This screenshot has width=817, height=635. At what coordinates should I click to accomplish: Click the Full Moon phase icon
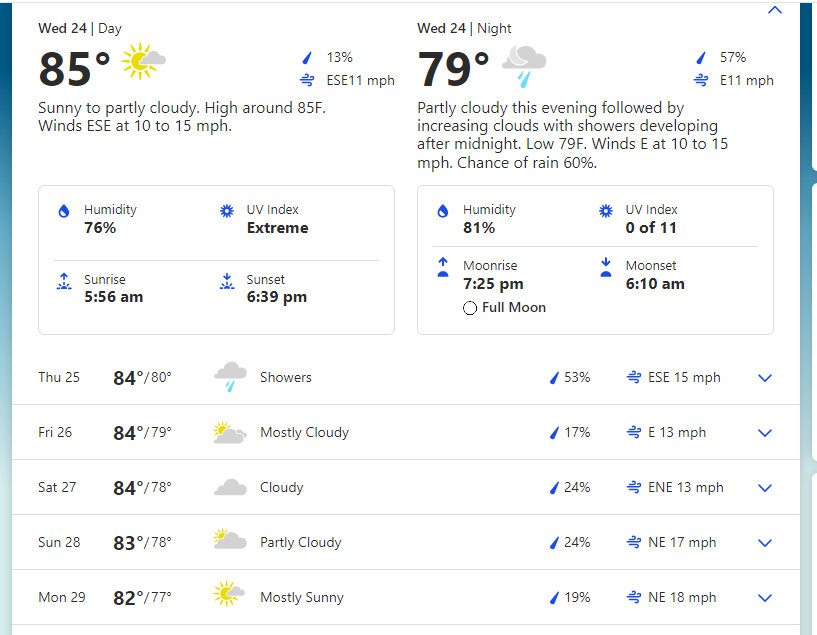point(470,308)
